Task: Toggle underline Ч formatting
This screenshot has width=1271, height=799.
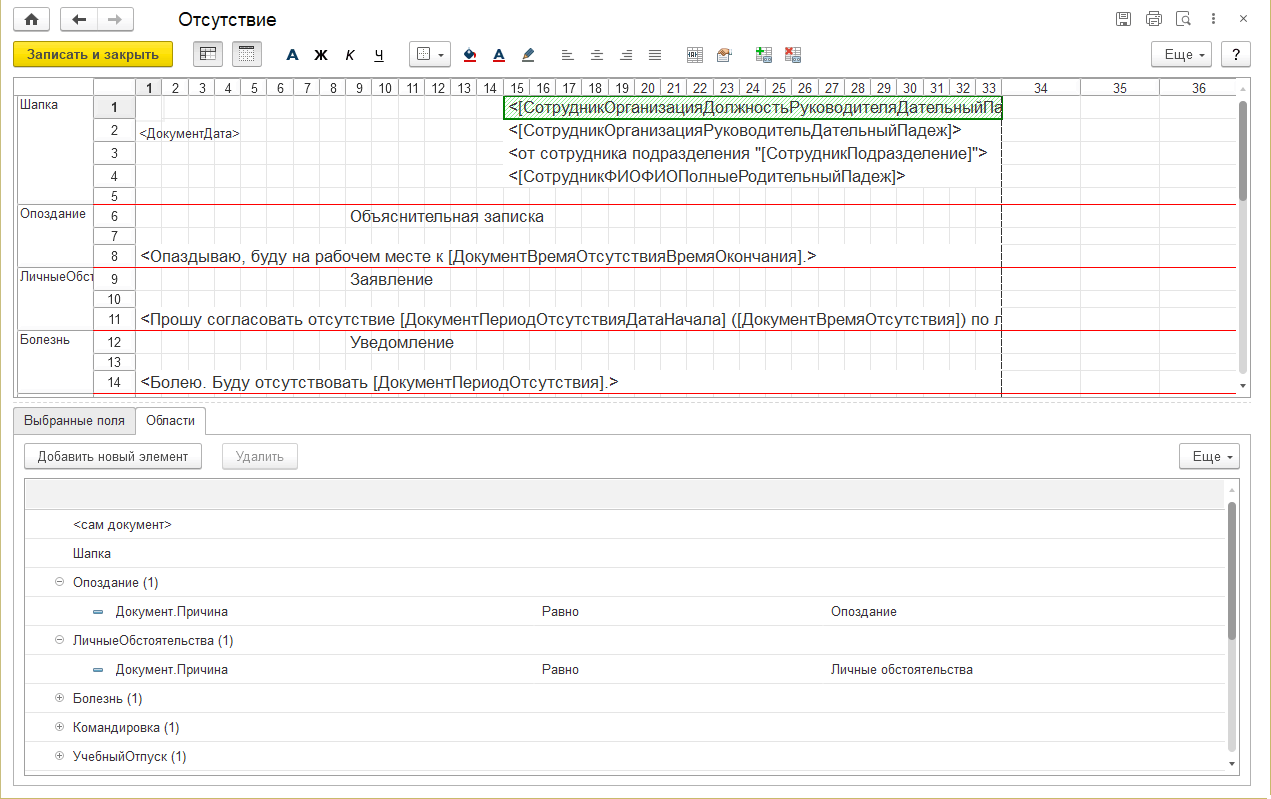Action: [x=379, y=55]
